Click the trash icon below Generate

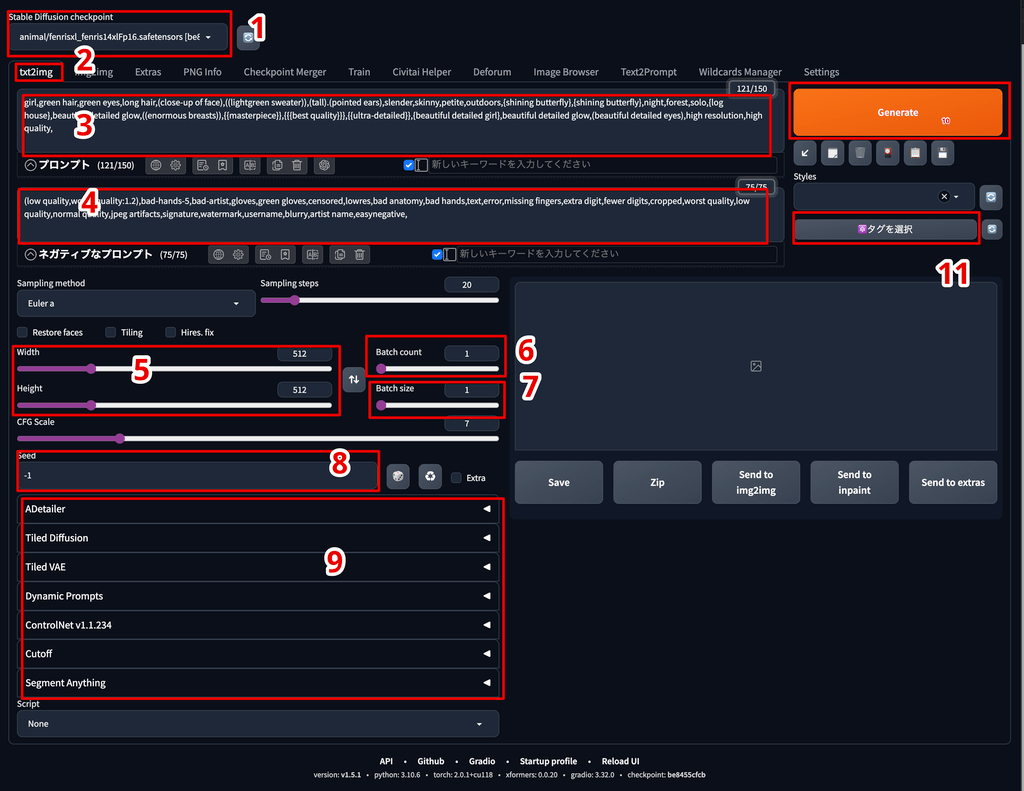(x=859, y=153)
